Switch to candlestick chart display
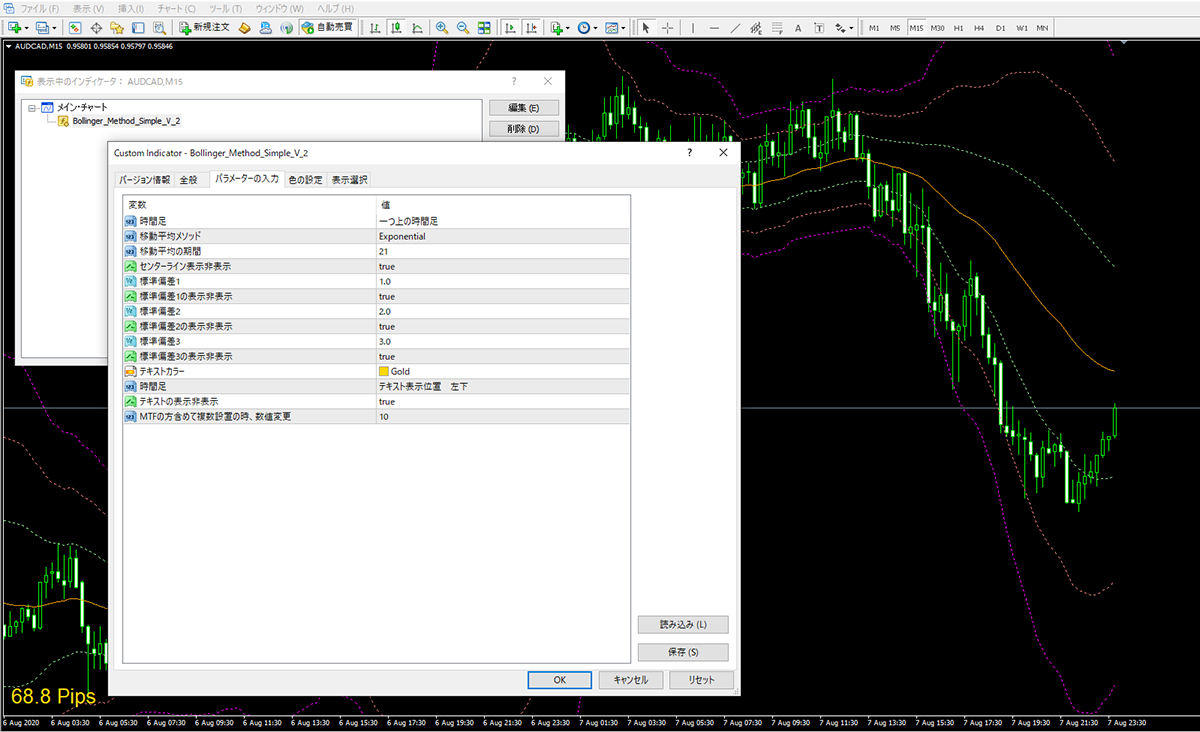1200x732 pixels. pyautogui.click(x=395, y=27)
